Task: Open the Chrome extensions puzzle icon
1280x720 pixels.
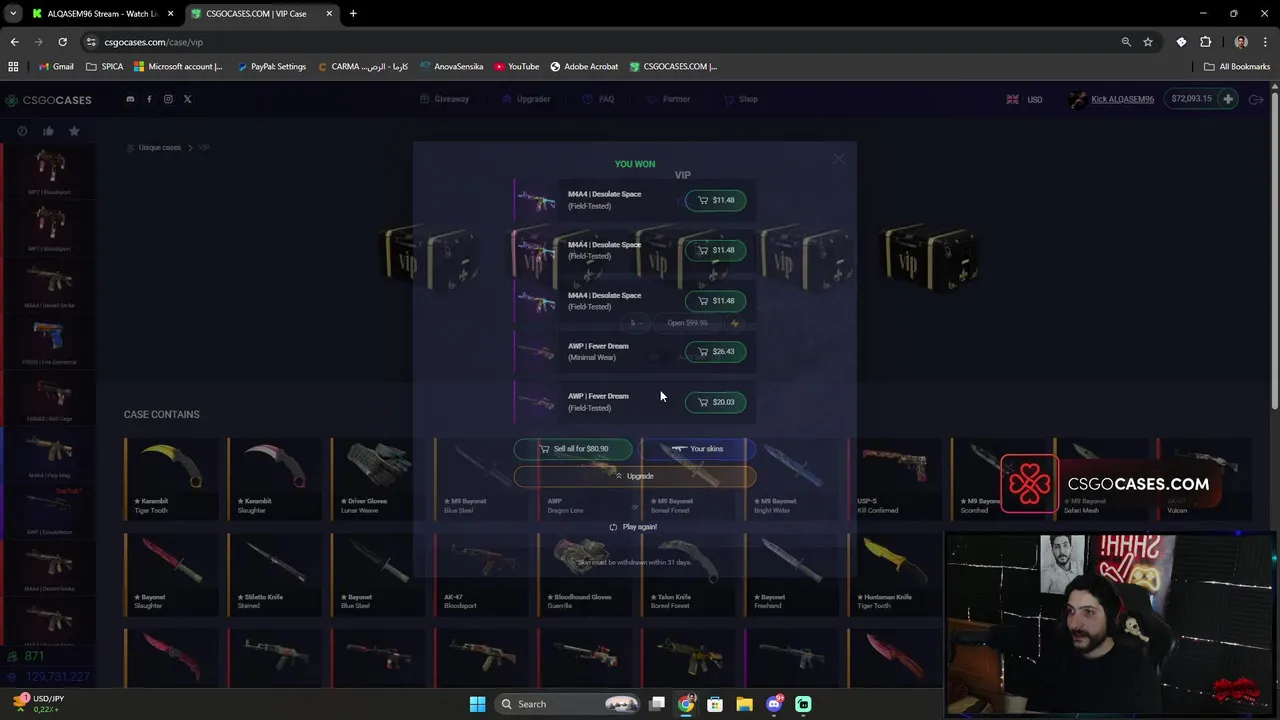Action: [1205, 42]
